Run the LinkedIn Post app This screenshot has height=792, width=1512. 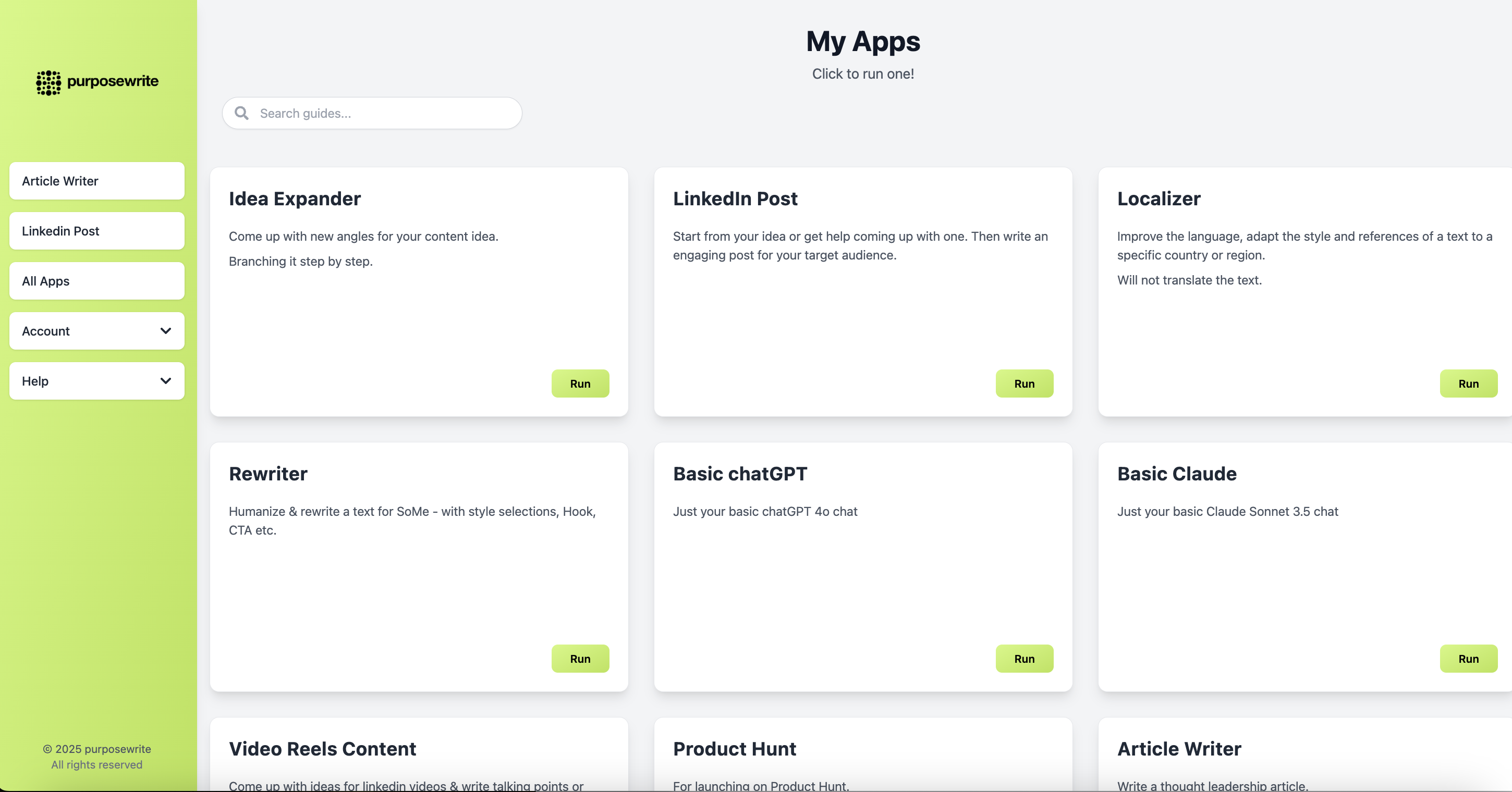click(x=1023, y=383)
